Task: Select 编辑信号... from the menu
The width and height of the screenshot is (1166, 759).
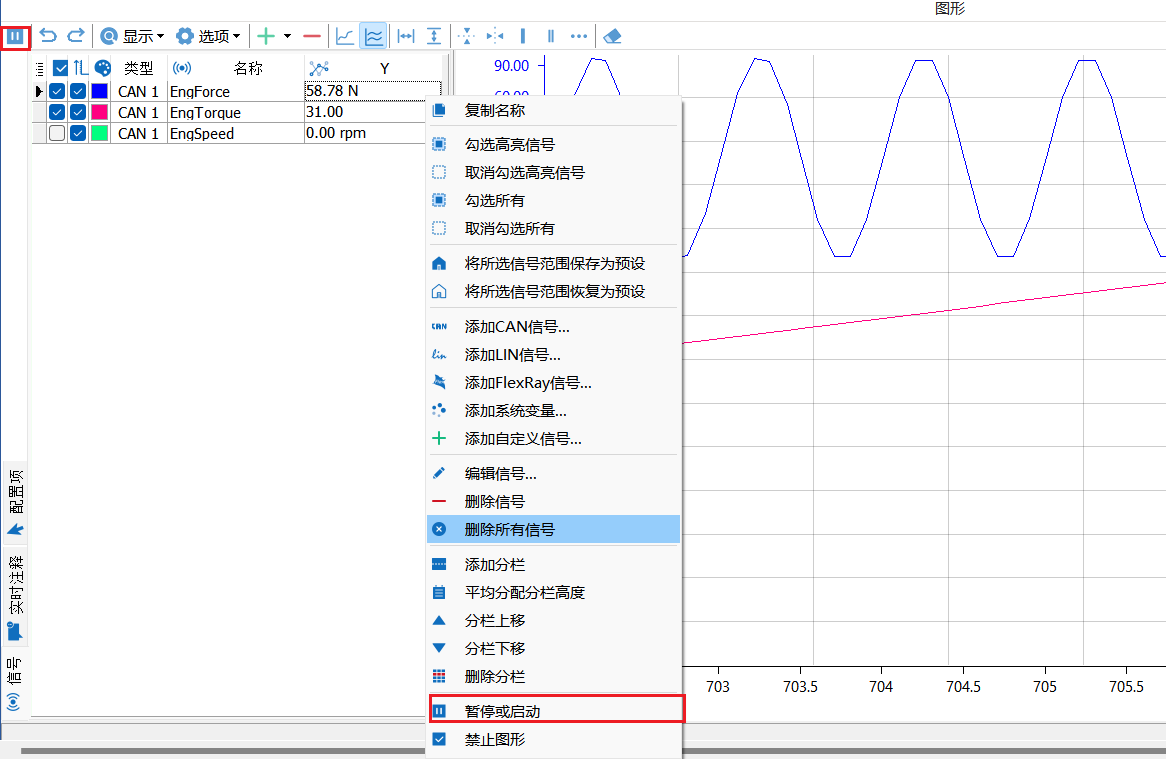Action: 554,474
